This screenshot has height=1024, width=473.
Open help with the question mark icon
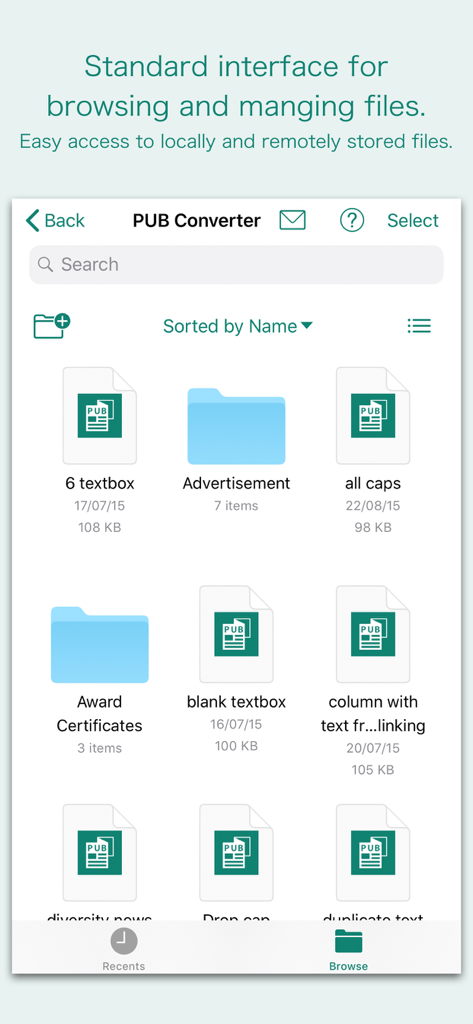pos(351,221)
